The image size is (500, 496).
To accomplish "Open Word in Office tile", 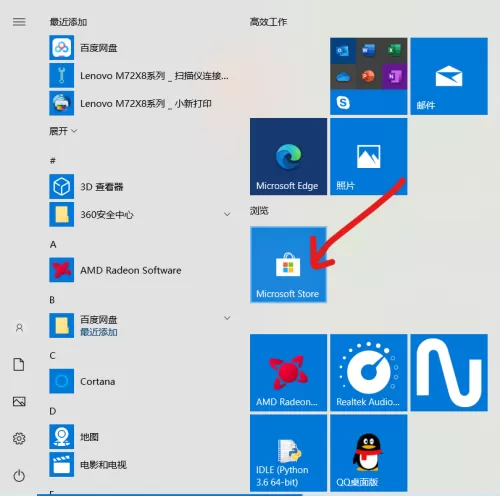I will click(x=369, y=51).
